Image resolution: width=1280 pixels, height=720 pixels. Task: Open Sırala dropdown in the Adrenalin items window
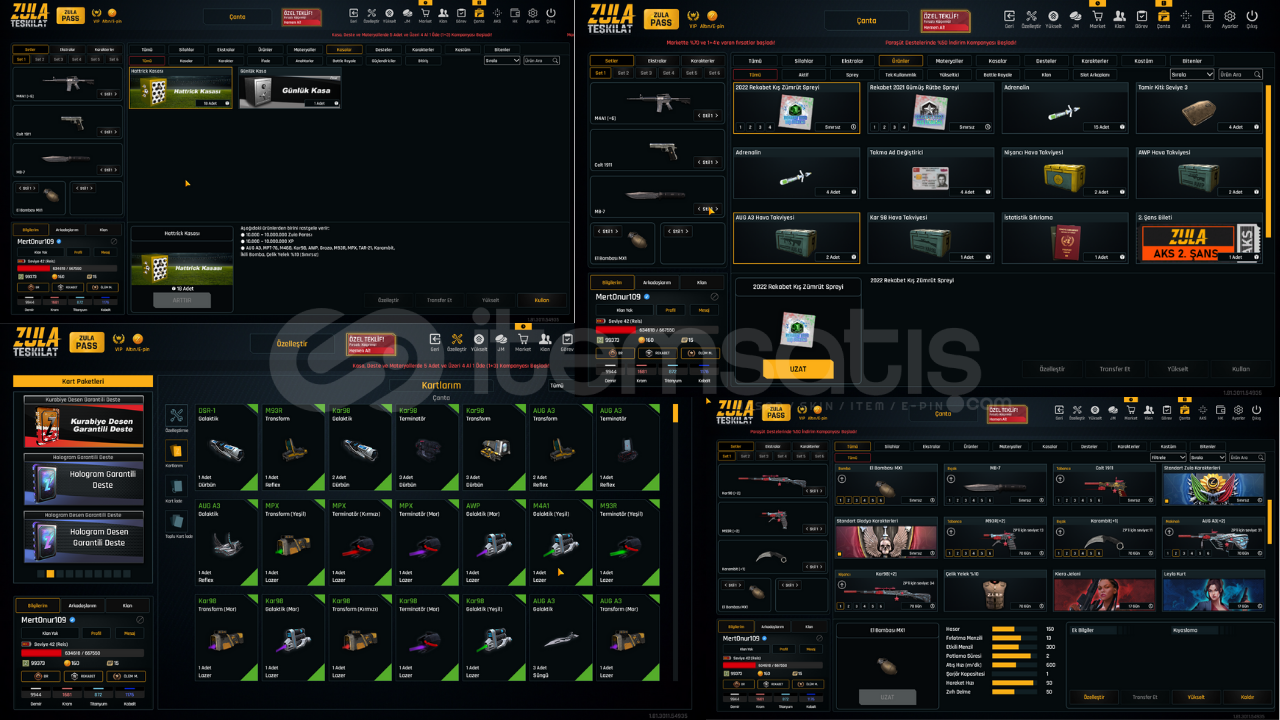tap(1192, 74)
